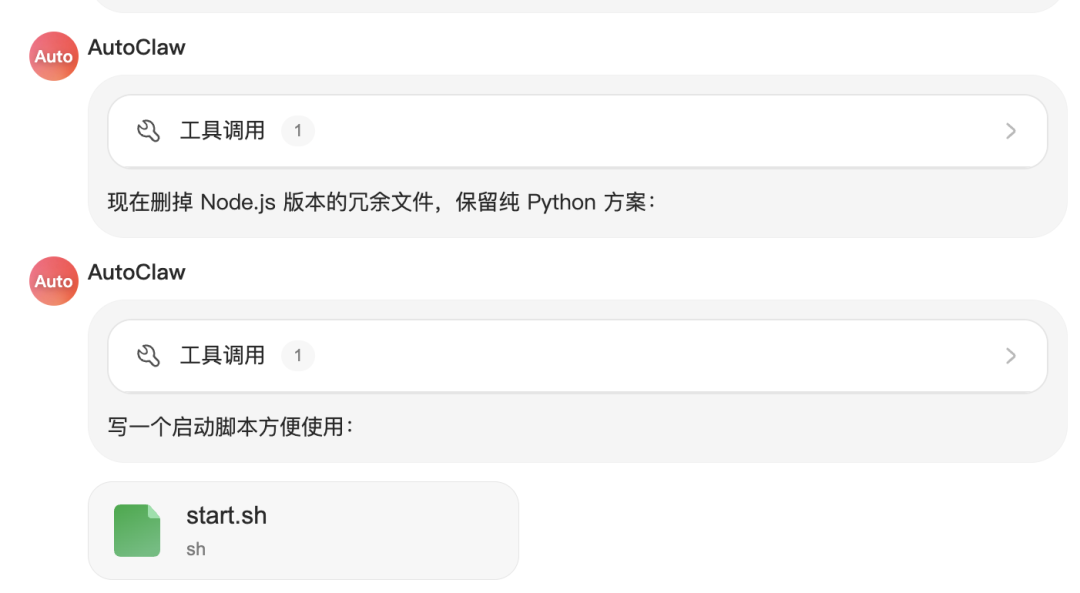Viewport: 1080px width, 593px height.
Task: Click the word Python in the message
Action: coord(561,203)
